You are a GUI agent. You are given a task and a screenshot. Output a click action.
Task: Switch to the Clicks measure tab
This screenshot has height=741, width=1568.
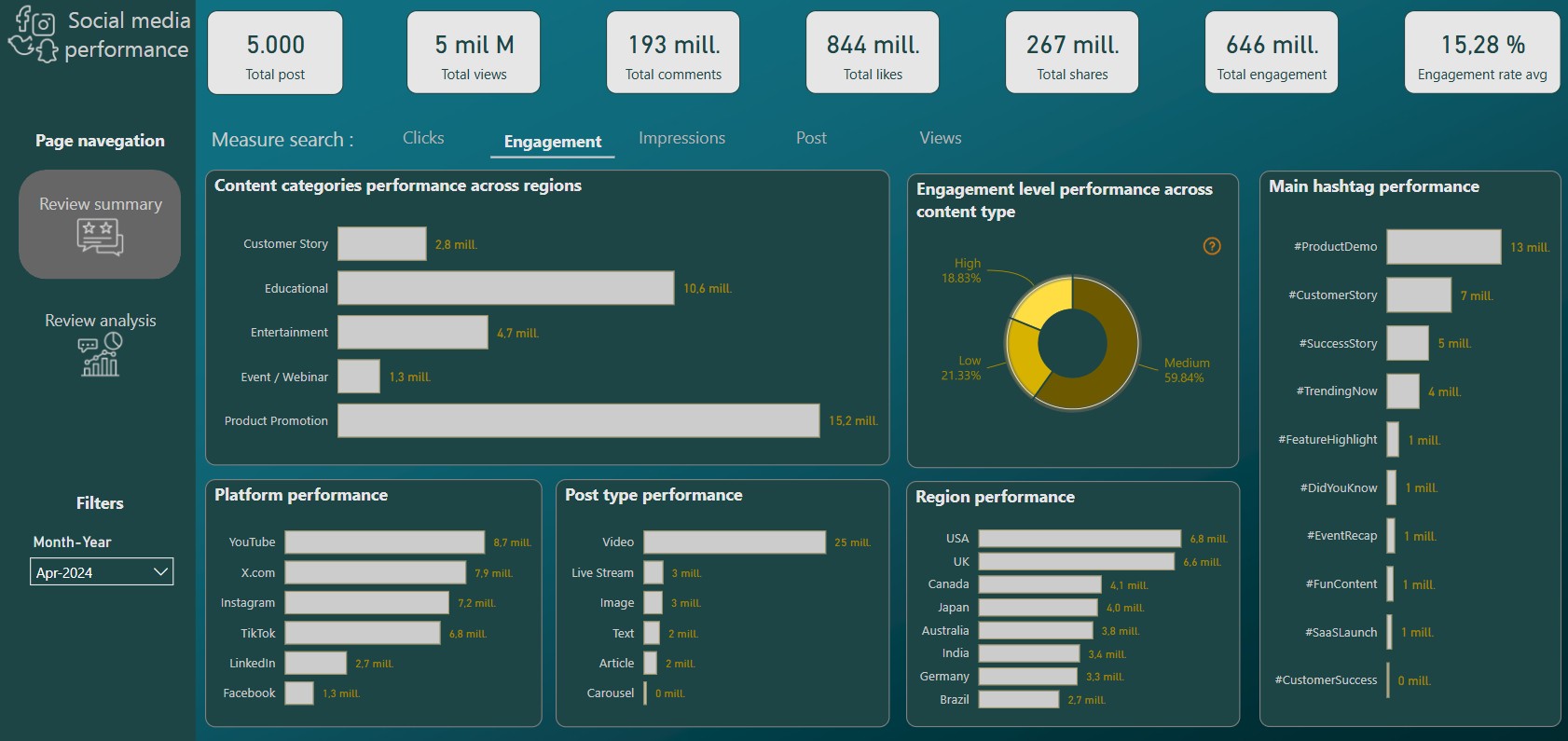pyautogui.click(x=423, y=138)
